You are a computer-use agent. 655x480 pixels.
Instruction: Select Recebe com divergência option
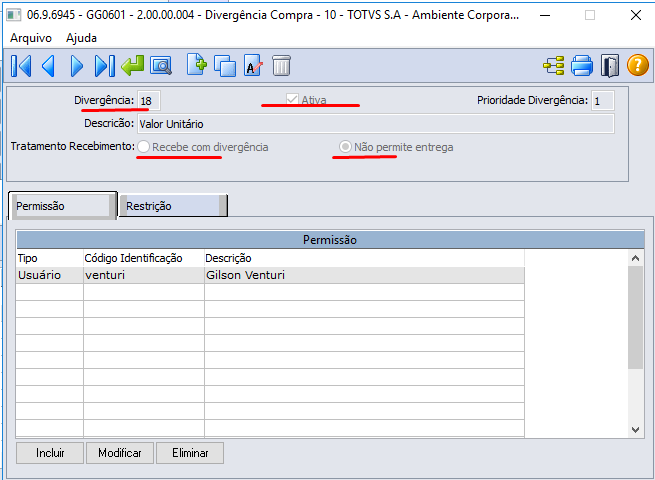pos(143,147)
